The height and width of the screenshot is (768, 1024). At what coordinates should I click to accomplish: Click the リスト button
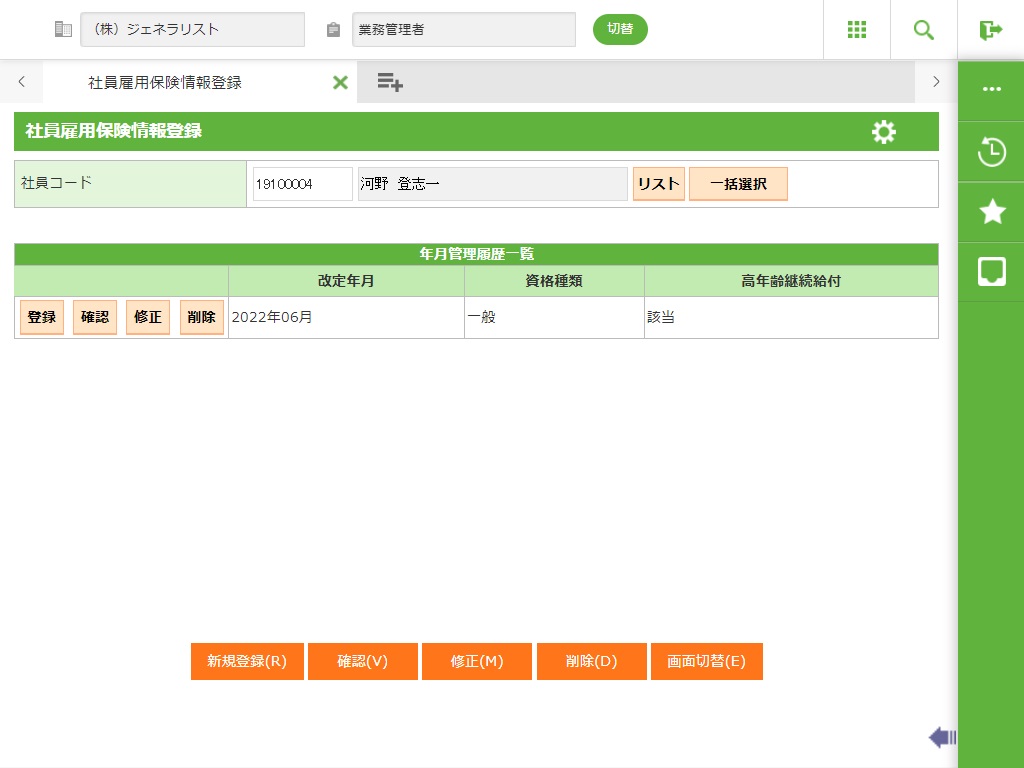(x=658, y=184)
